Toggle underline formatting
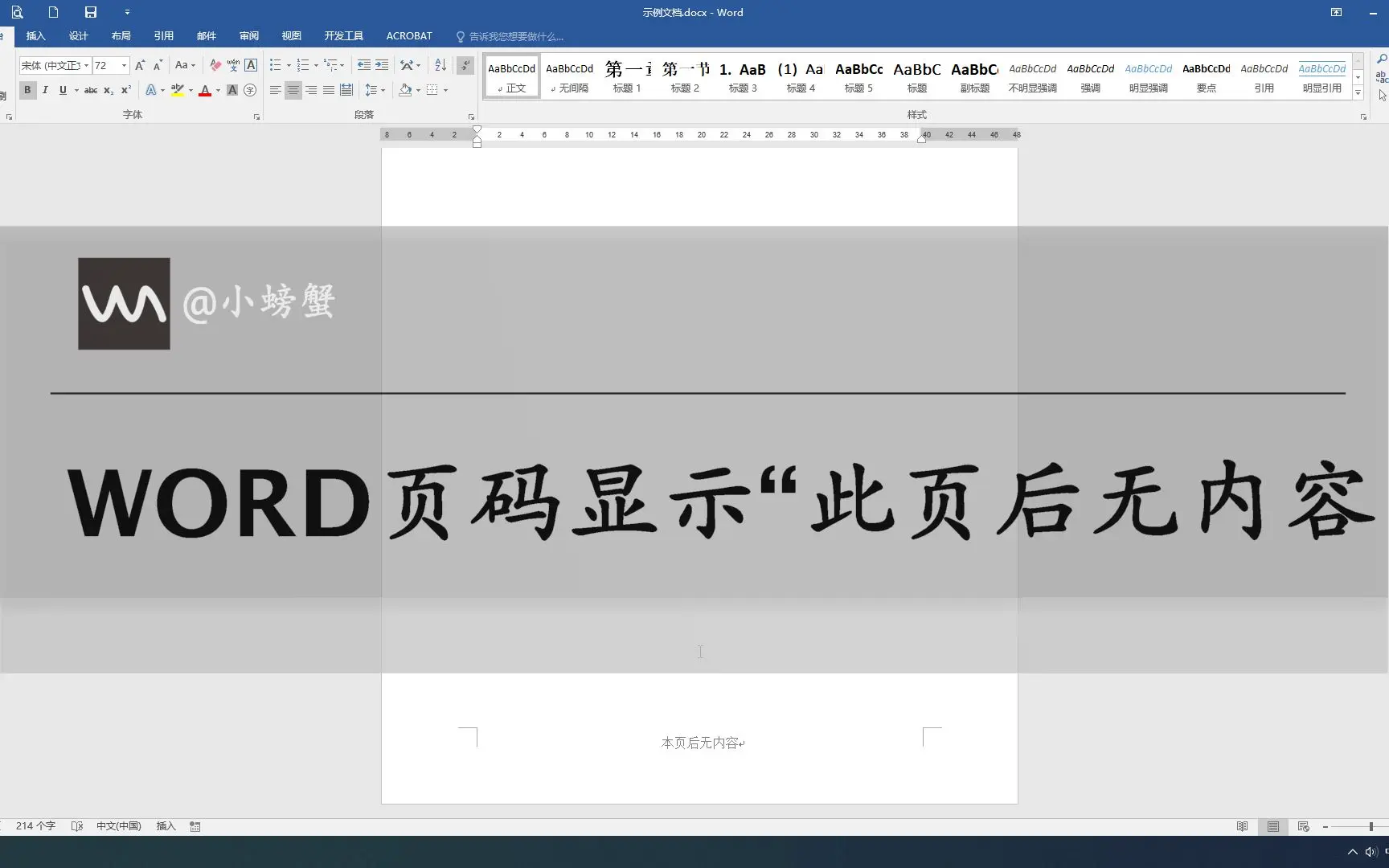Viewport: 1389px width, 868px height. coord(63,90)
